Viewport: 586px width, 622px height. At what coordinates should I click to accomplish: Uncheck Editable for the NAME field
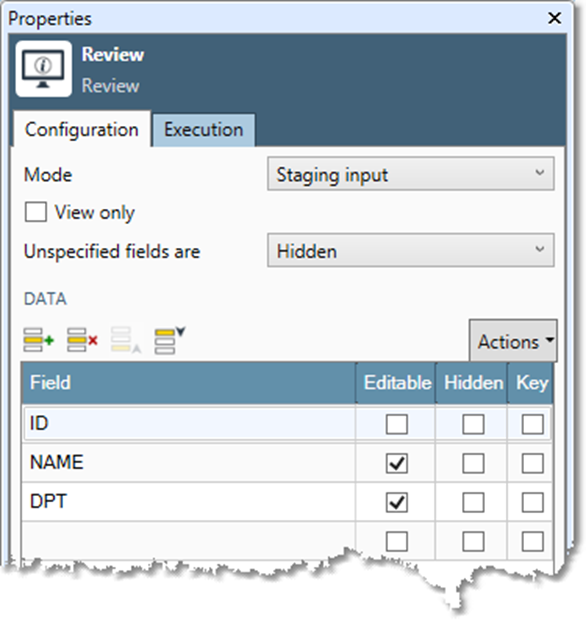[x=397, y=463]
